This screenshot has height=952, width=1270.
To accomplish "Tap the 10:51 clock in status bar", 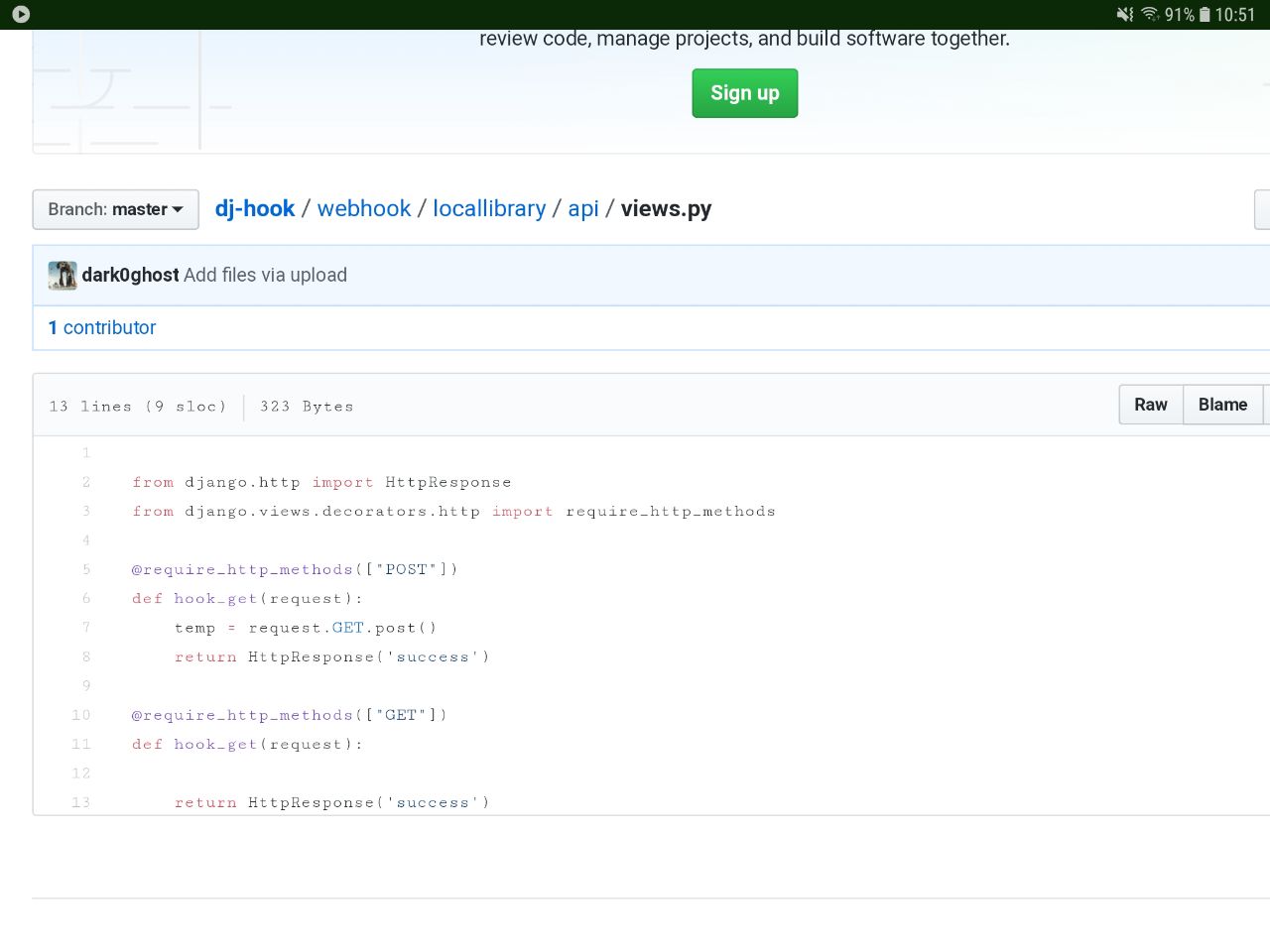I will point(1235,14).
